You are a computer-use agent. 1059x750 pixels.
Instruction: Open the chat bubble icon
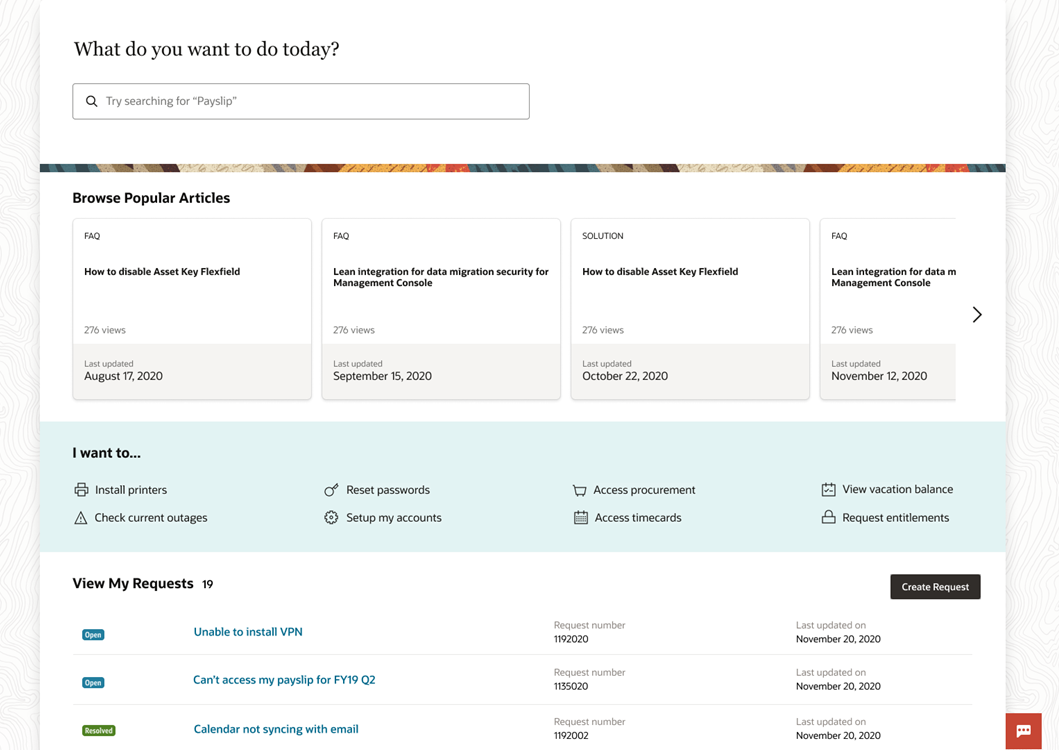tap(1023, 731)
